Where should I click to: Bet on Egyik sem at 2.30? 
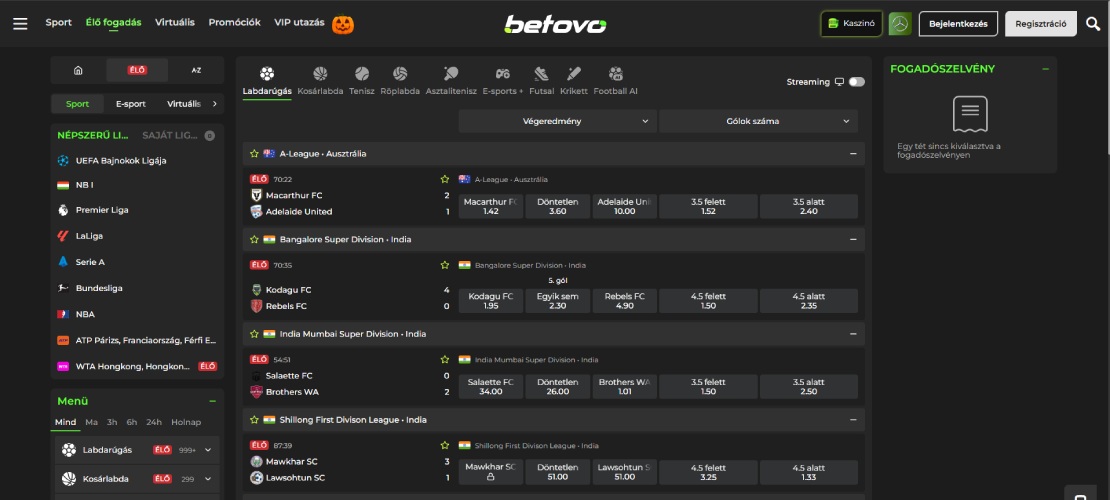[557, 301]
